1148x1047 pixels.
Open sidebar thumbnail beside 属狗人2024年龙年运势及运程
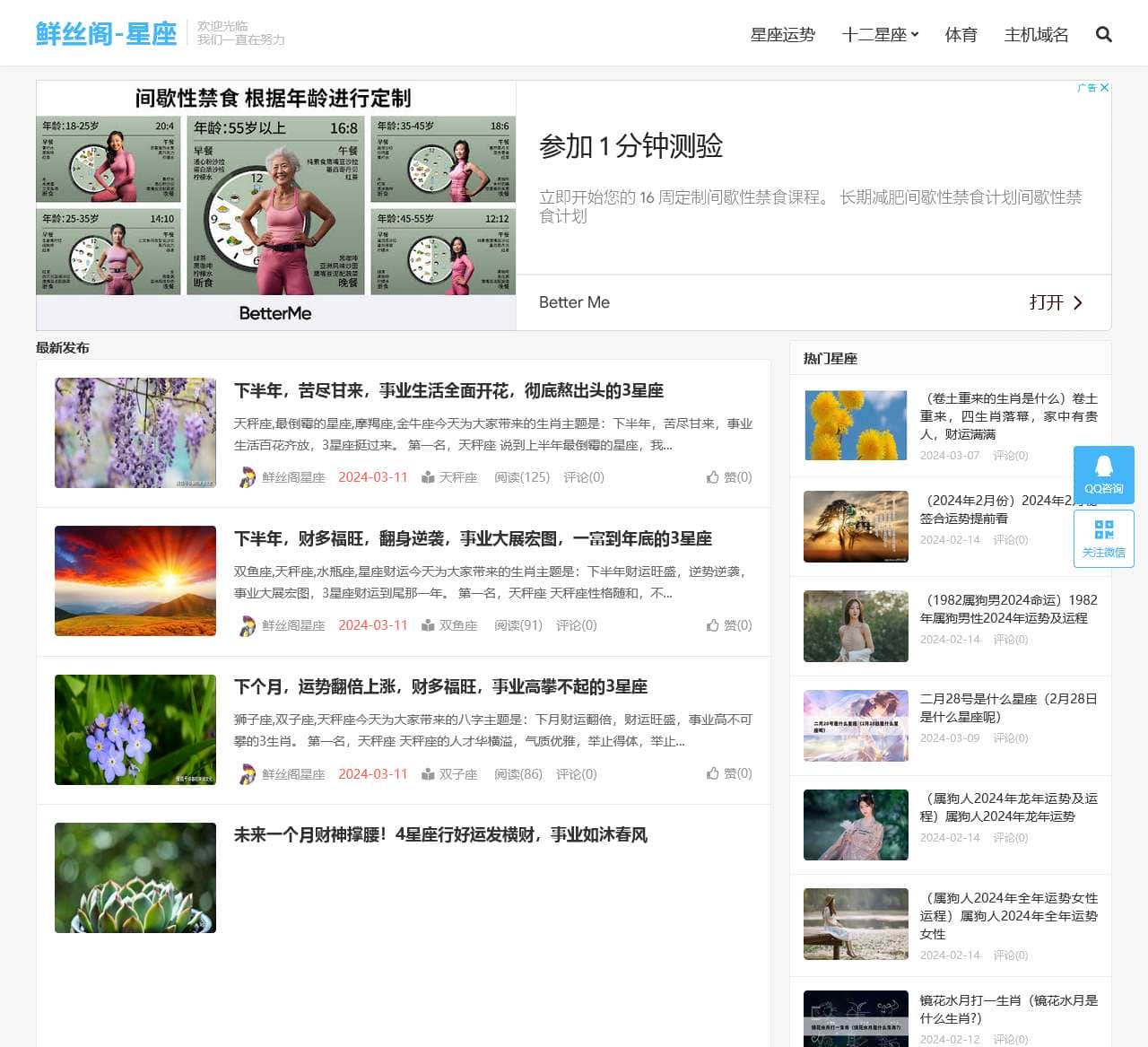(856, 825)
